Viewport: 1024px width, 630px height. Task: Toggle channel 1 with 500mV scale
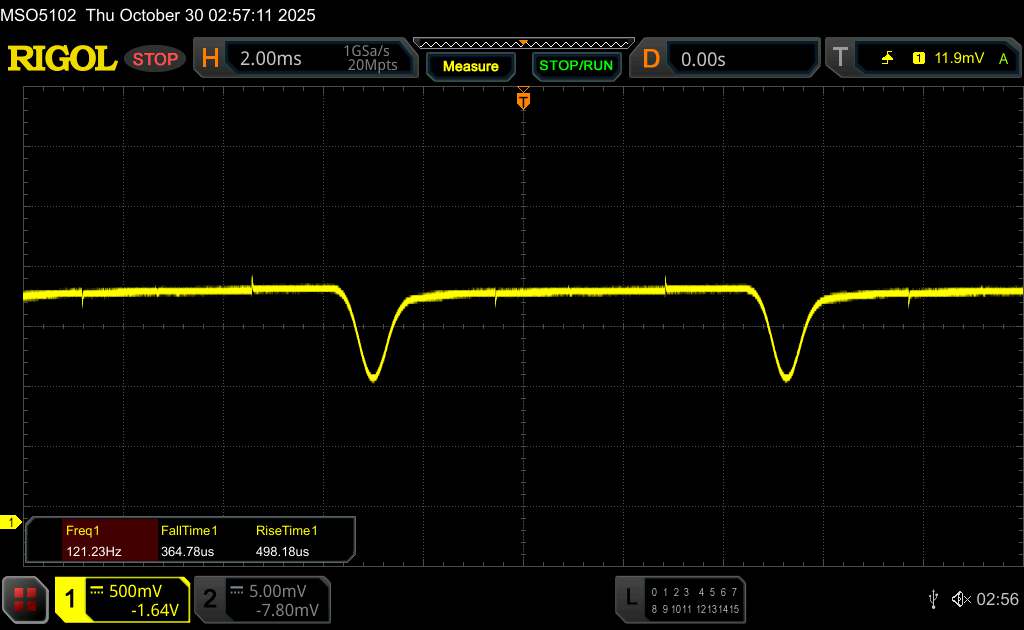pyautogui.click(x=122, y=598)
